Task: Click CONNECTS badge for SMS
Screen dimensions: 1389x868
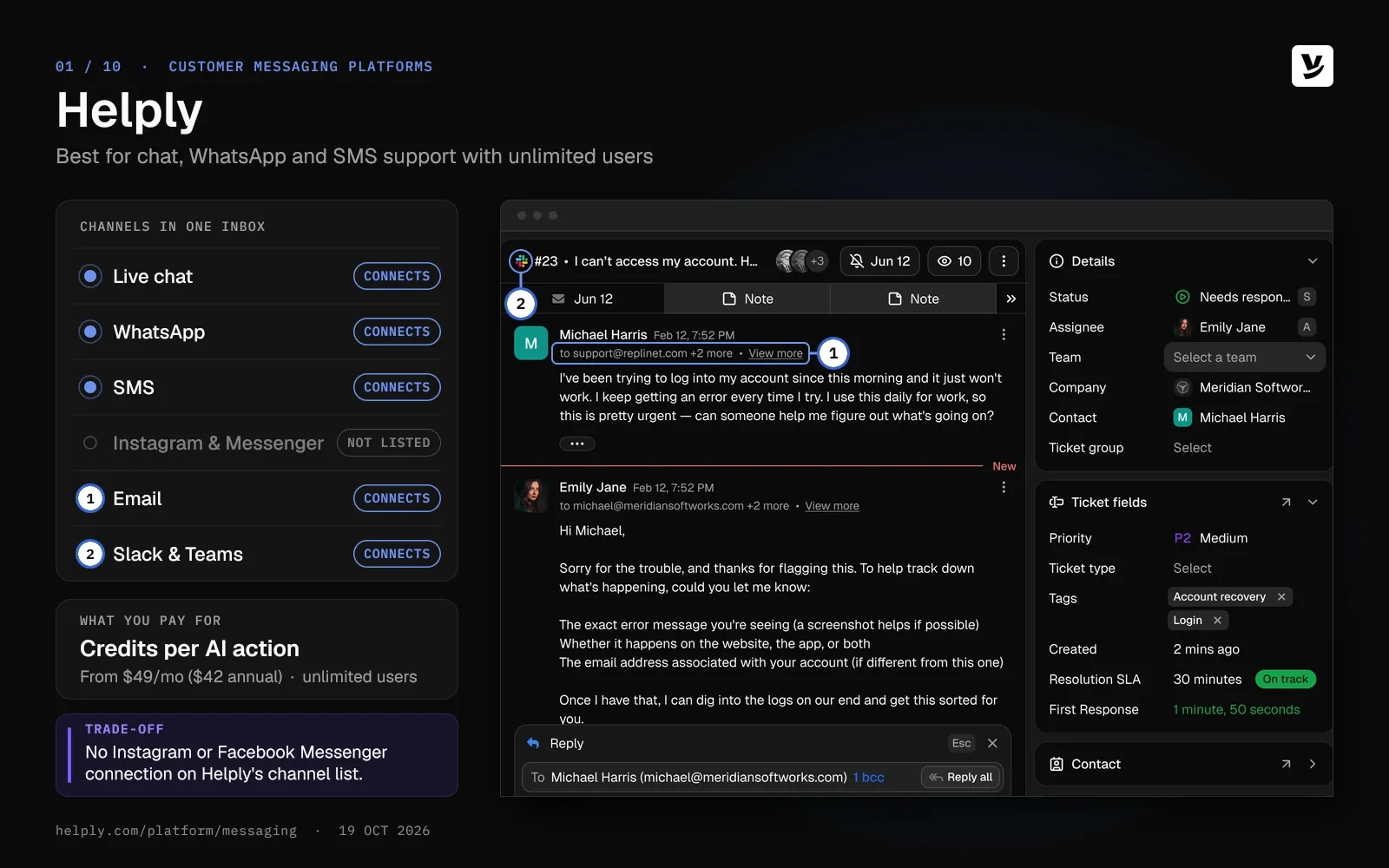Action: (x=397, y=387)
